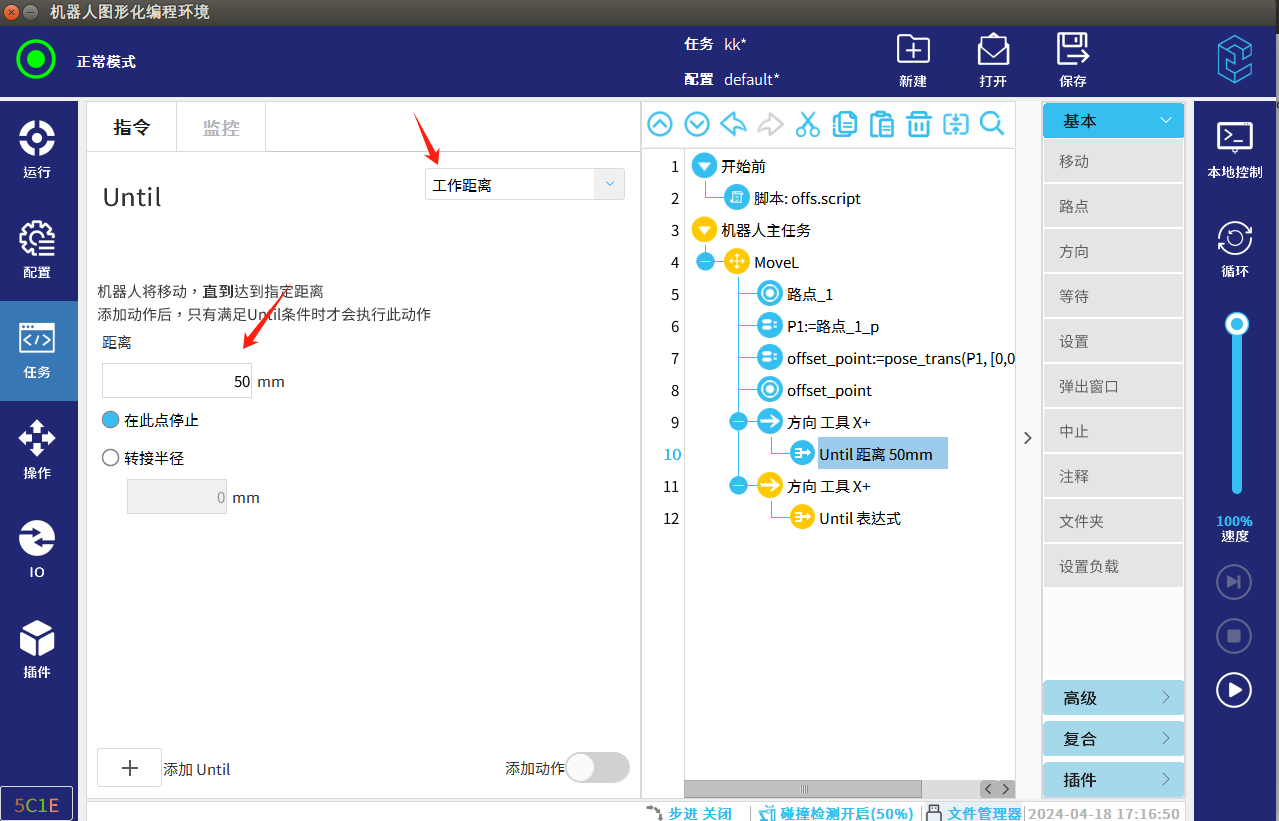Collapse the MoveL tree node
Viewport: 1279px width, 821px height.
[x=705, y=262]
